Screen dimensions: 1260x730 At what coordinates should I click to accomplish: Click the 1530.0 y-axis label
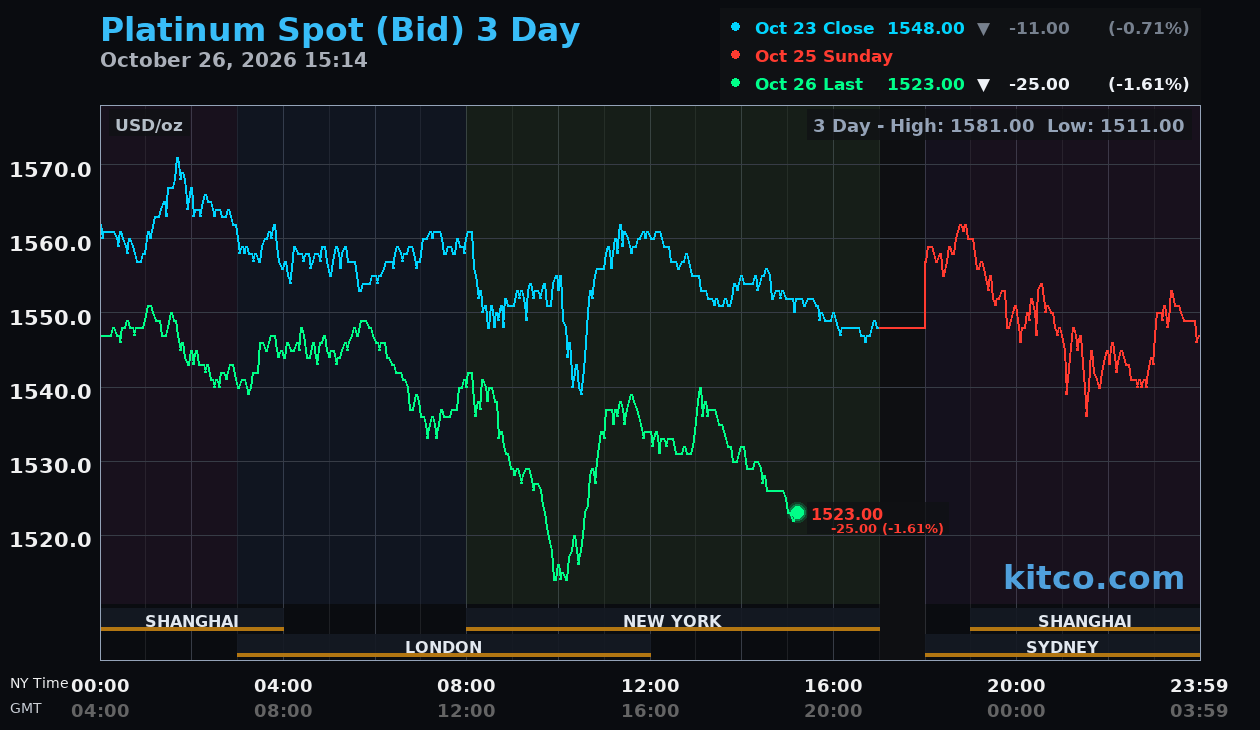click(51, 465)
